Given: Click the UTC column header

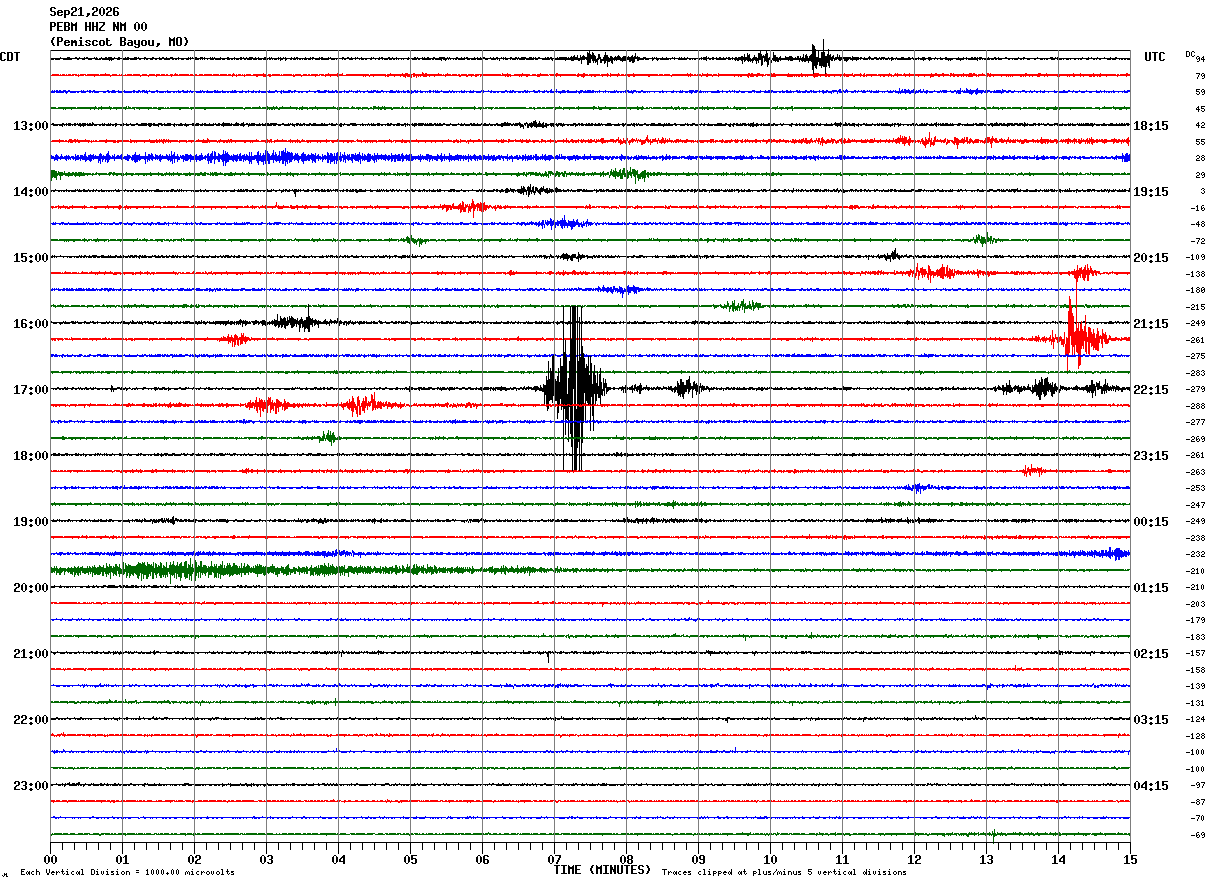Looking at the screenshot, I should point(1155,57).
